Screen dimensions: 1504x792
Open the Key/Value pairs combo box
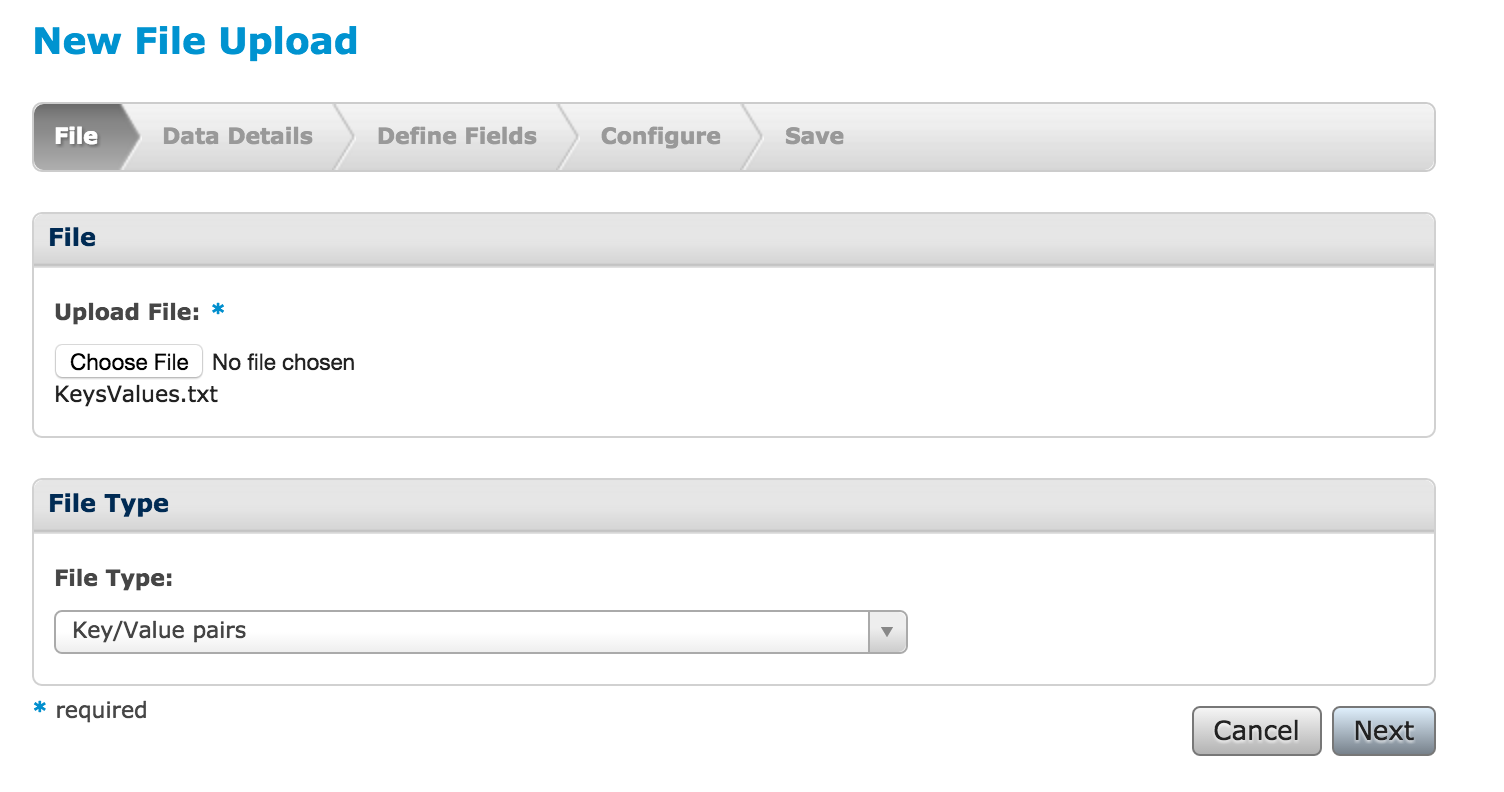click(x=481, y=632)
